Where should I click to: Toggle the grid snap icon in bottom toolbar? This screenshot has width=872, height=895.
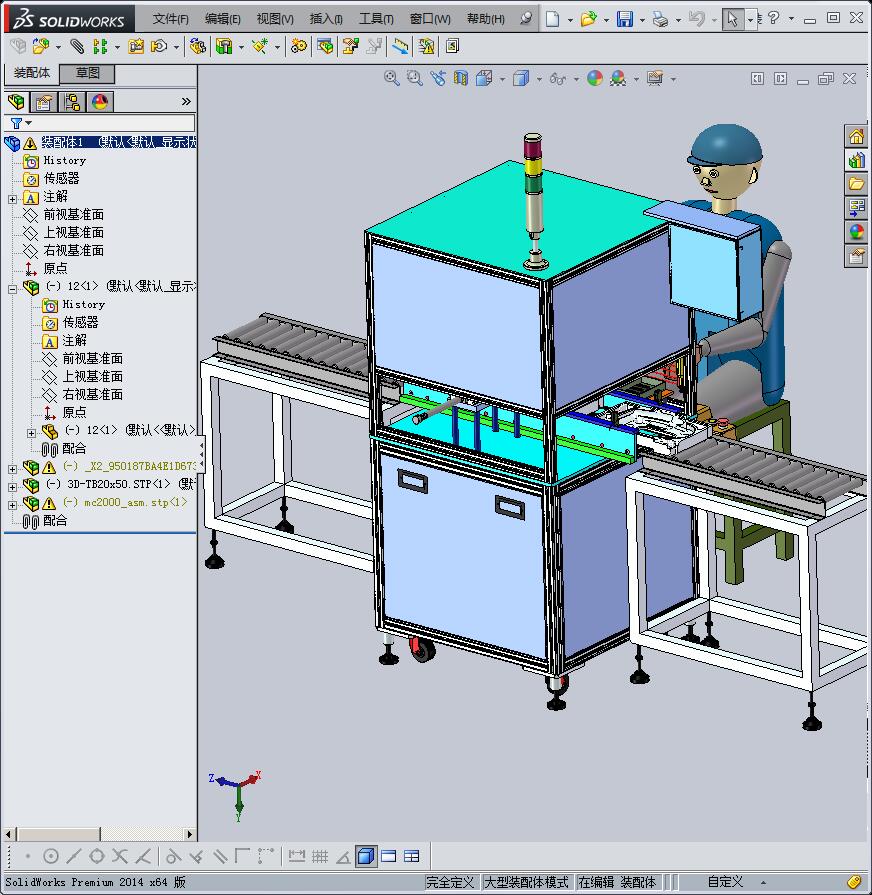pos(320,856)
